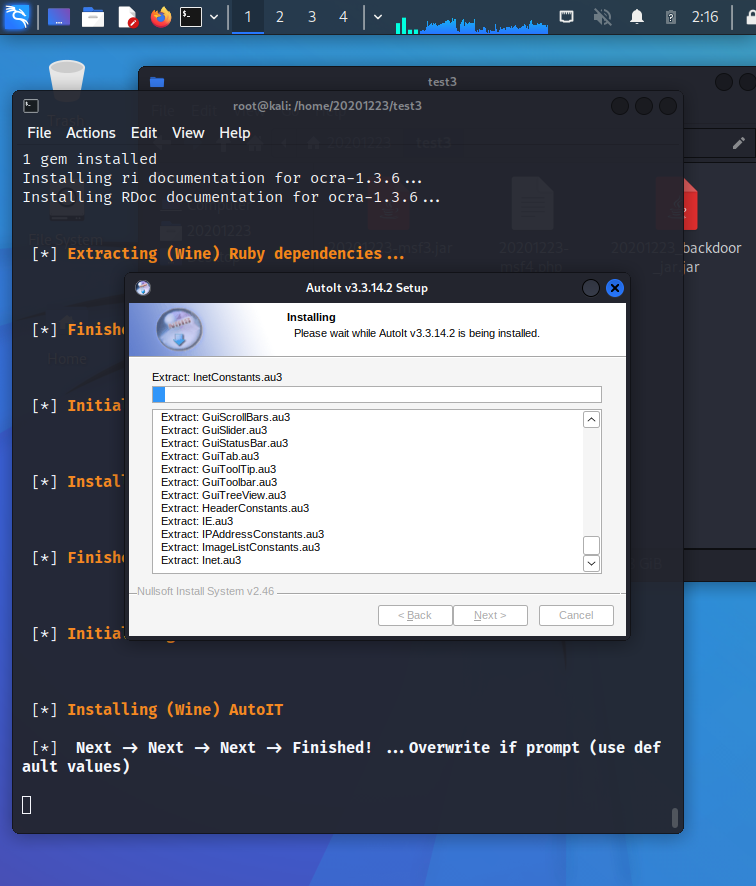
Task: Click terminal line 'Installing (Wine) AutoIT'
Action: [175, 710]
